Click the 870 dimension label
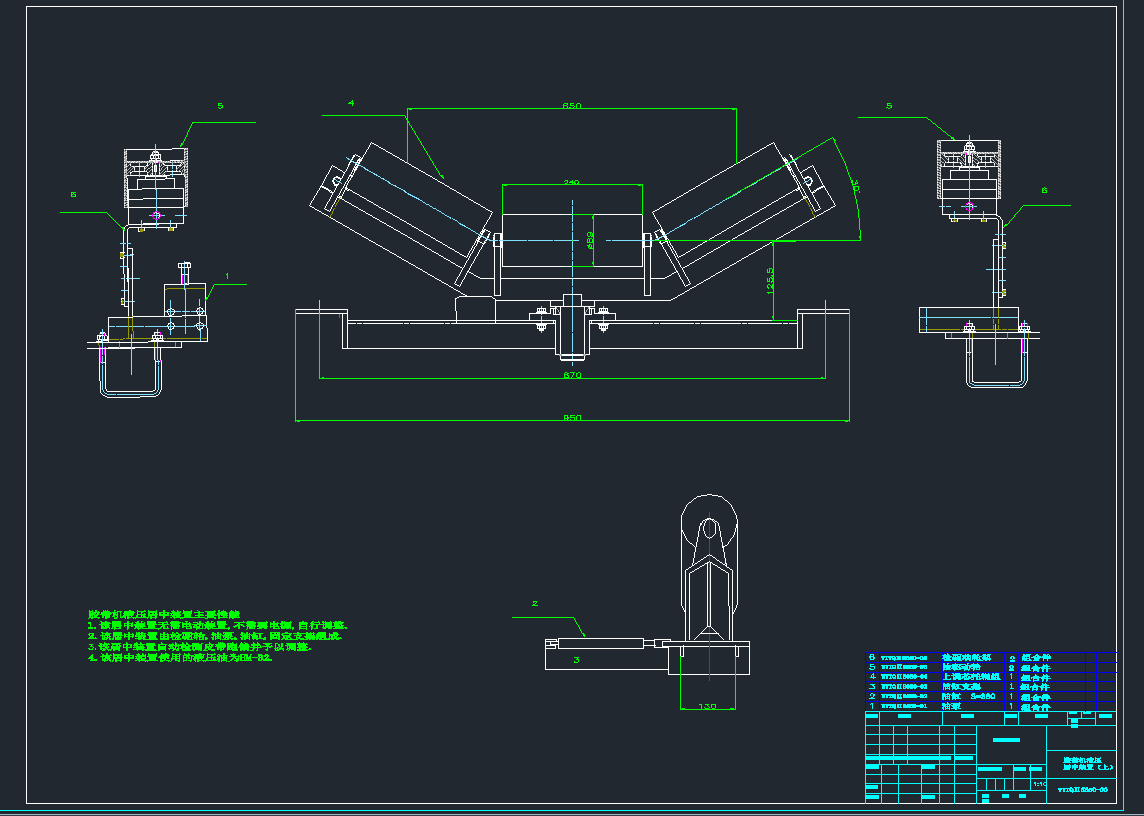Screen dimensions: 1144x816 coord(571,375)
